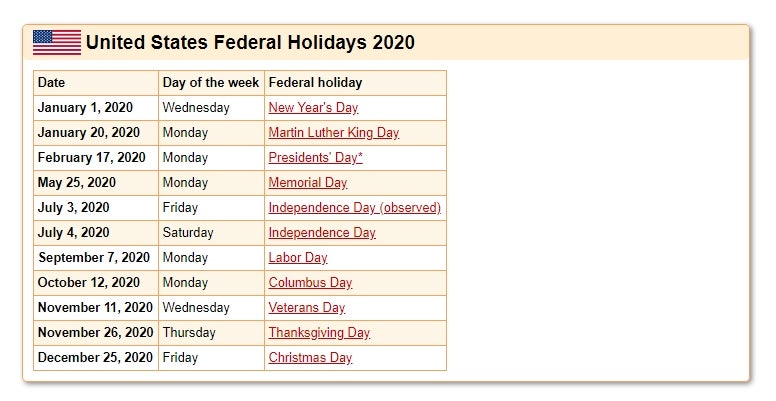This screenshot has height=401, width=776.
Task: Click the United States flag icon
Action: (57, 42)
